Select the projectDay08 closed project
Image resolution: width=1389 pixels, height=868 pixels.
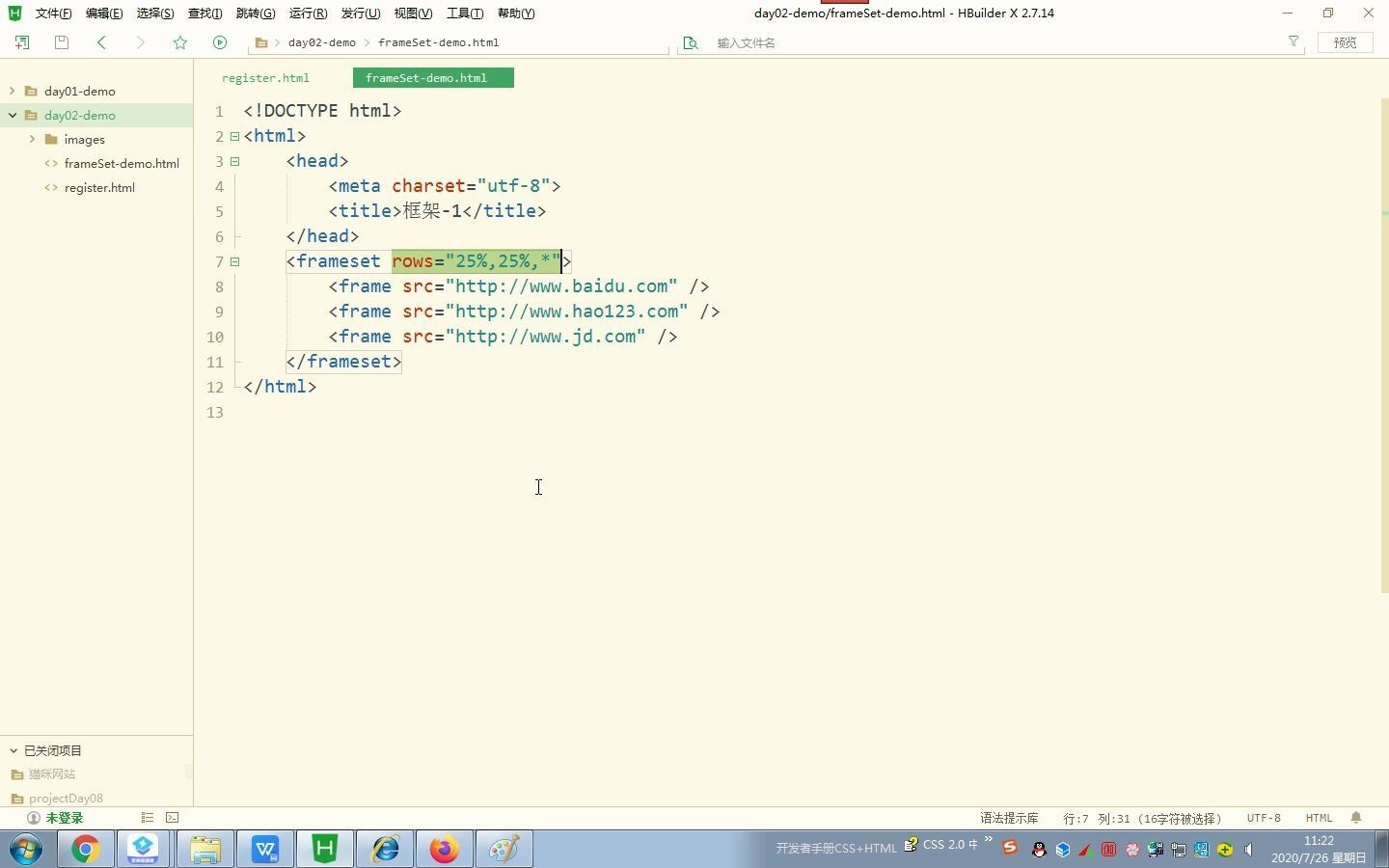(x=66, y=798)
